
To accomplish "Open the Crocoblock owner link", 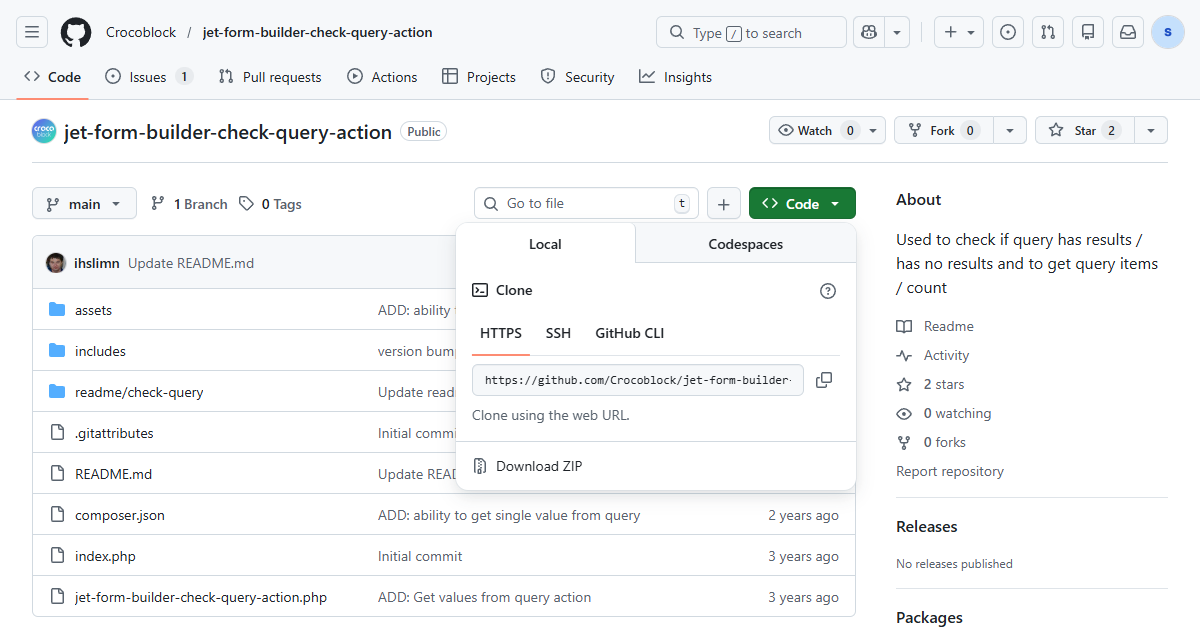I will point(141,32).
